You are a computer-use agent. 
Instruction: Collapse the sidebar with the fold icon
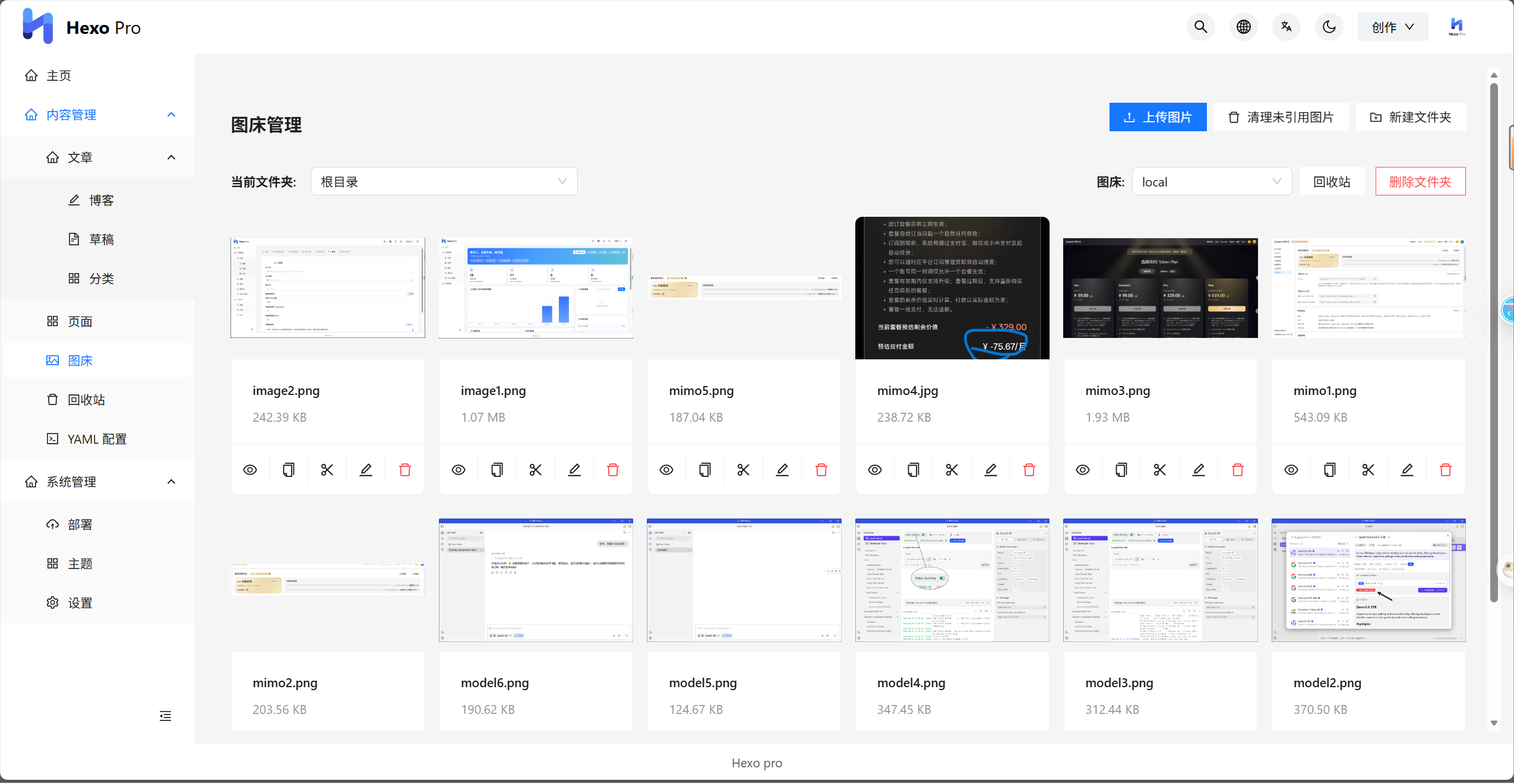coord(165,716)
